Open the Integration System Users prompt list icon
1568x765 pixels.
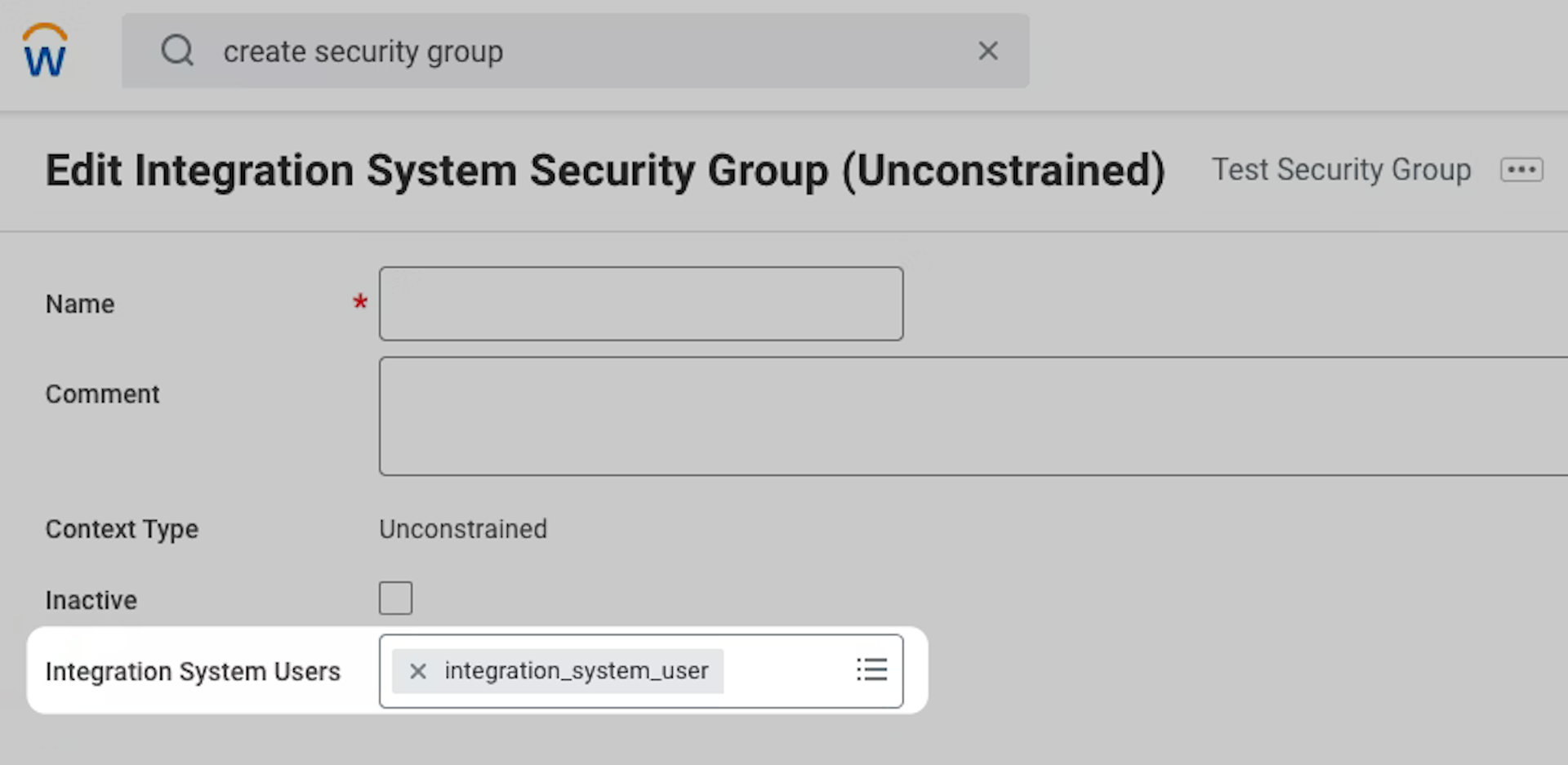pos(871,670)
